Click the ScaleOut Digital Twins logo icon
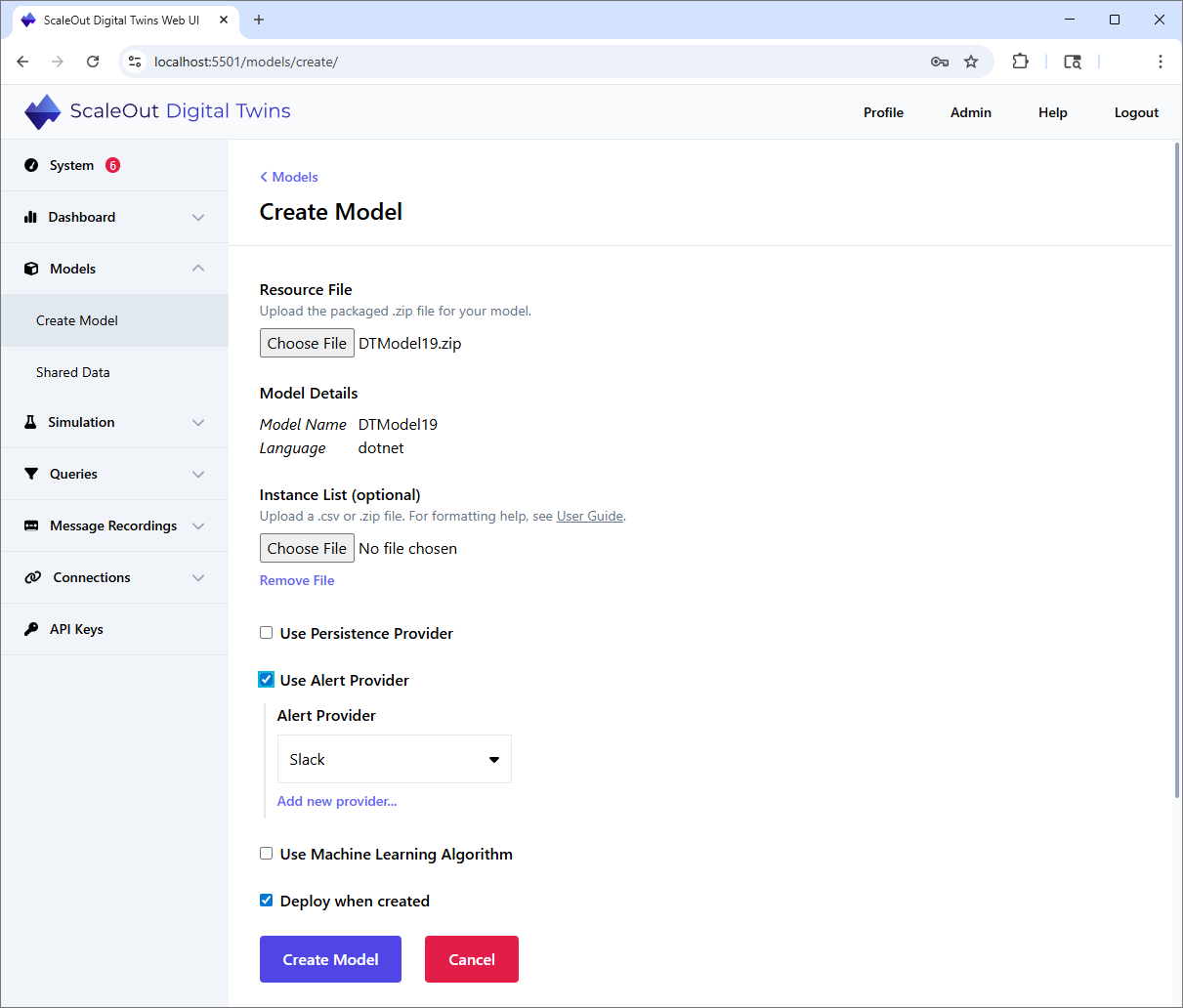The width and height of the screenshot is (1183, 1008). tap(43, 112)
